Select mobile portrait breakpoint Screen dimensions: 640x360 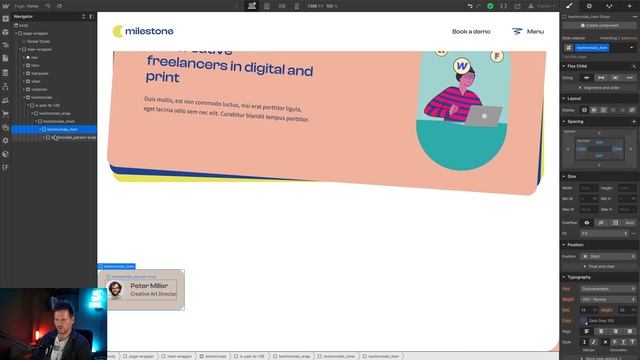click(x=297, y=6)
